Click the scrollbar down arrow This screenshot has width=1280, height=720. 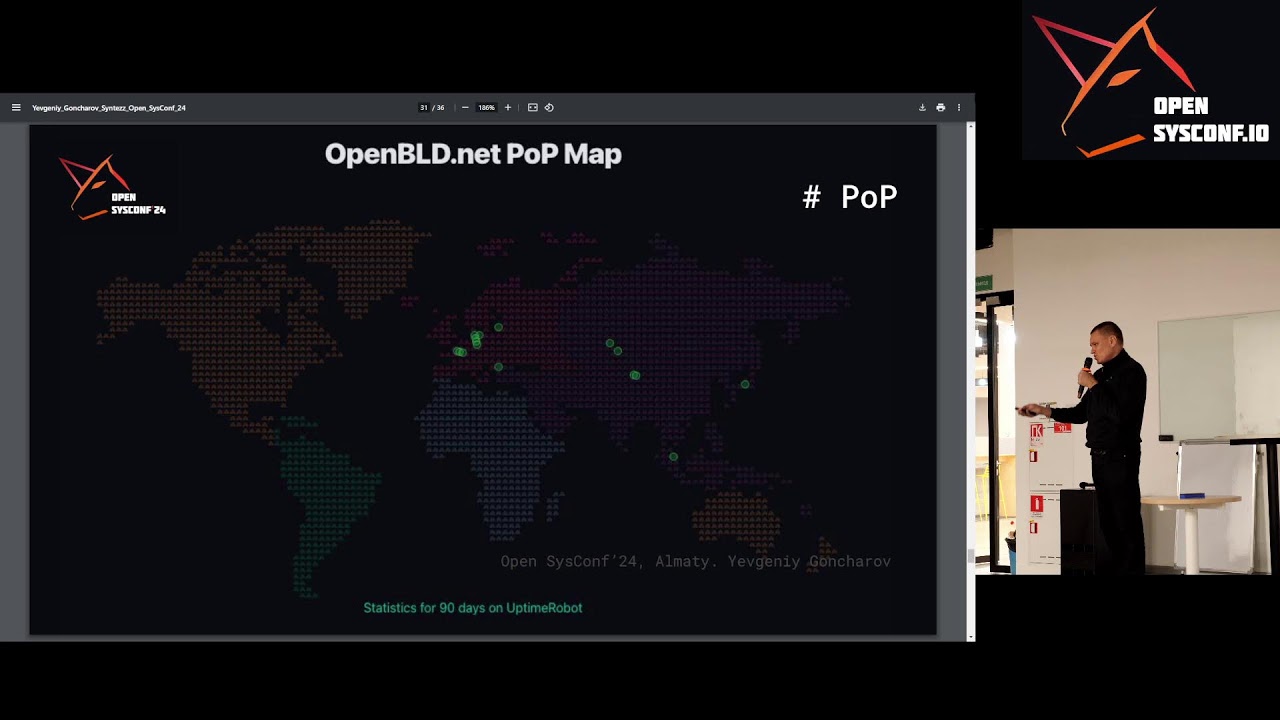coord(970,636)
